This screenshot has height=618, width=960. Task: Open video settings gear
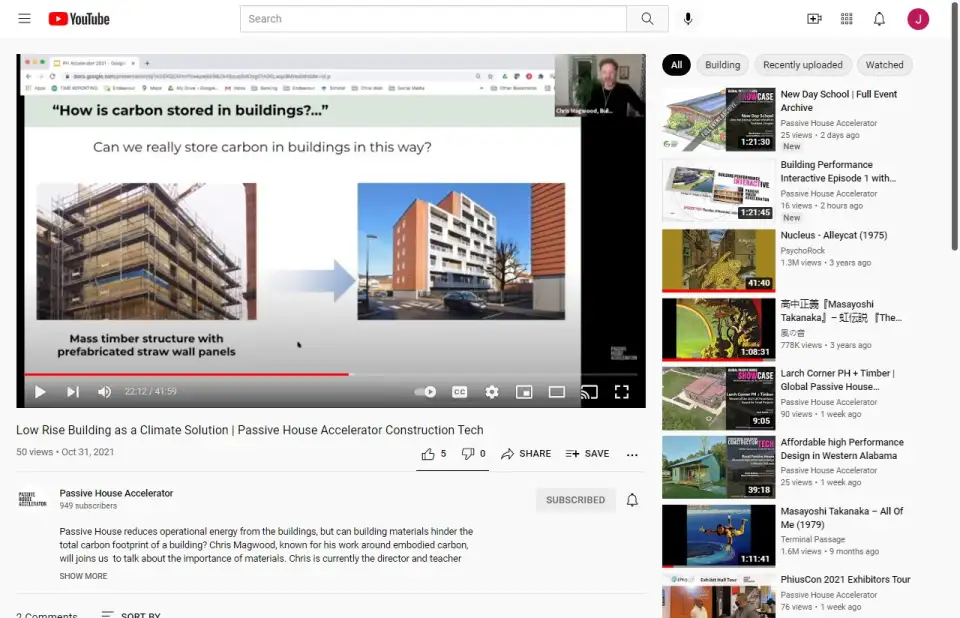click(492, 392)
